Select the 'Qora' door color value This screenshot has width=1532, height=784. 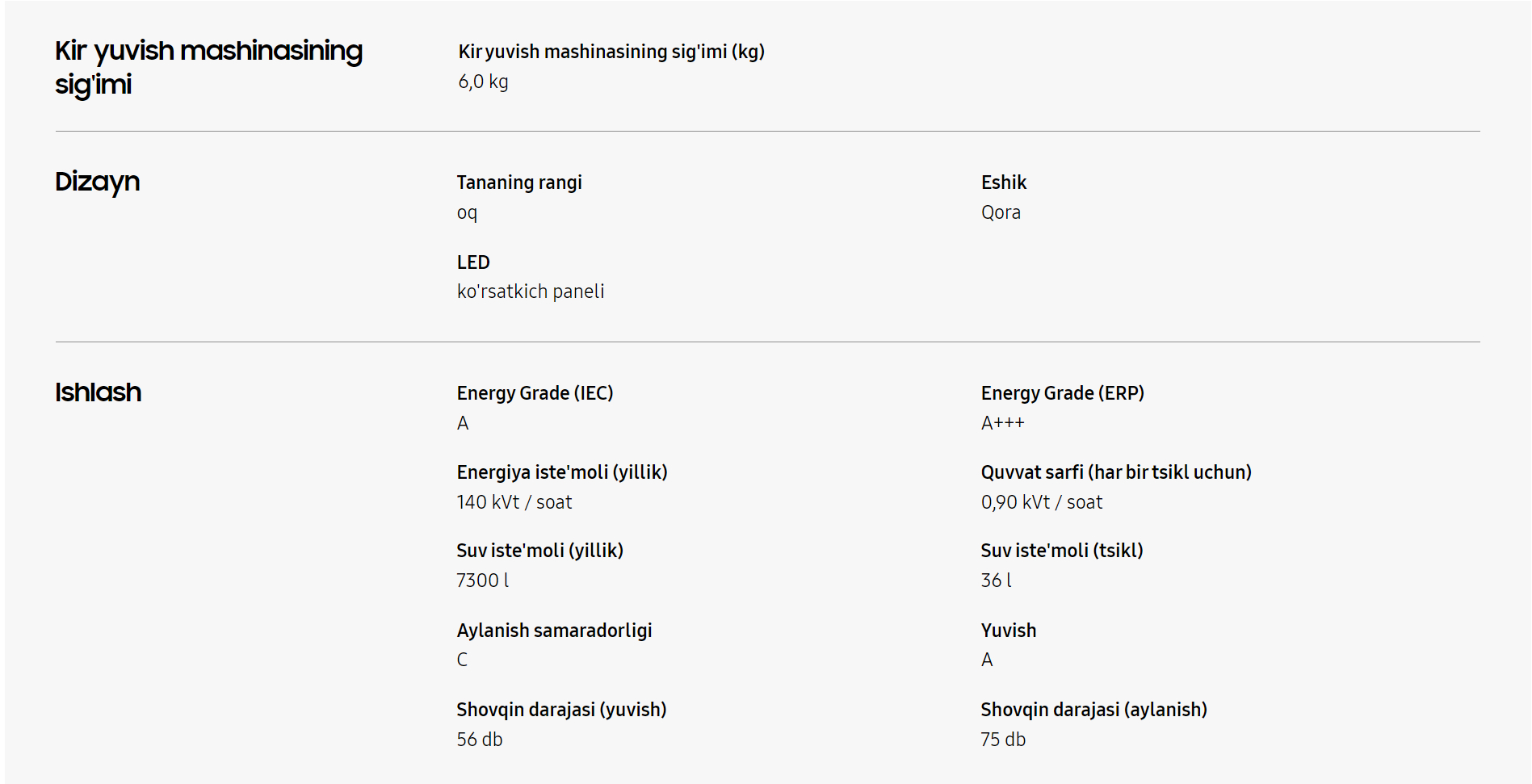pos(1000,212)
